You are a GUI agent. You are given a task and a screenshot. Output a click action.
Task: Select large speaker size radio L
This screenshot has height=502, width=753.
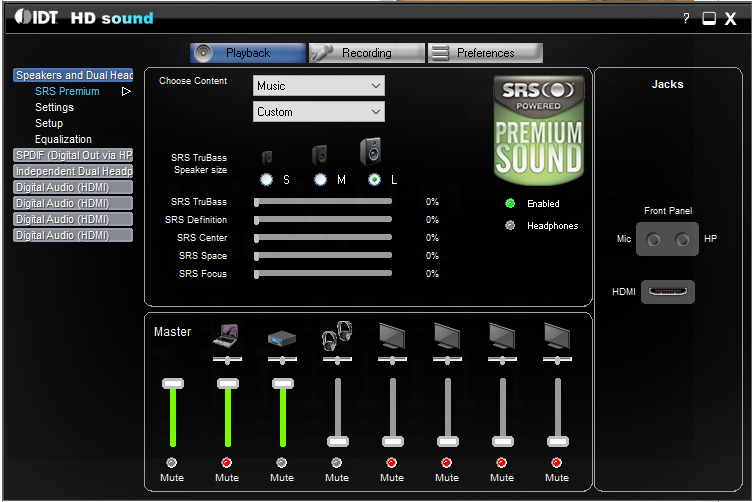coord(374,180)
